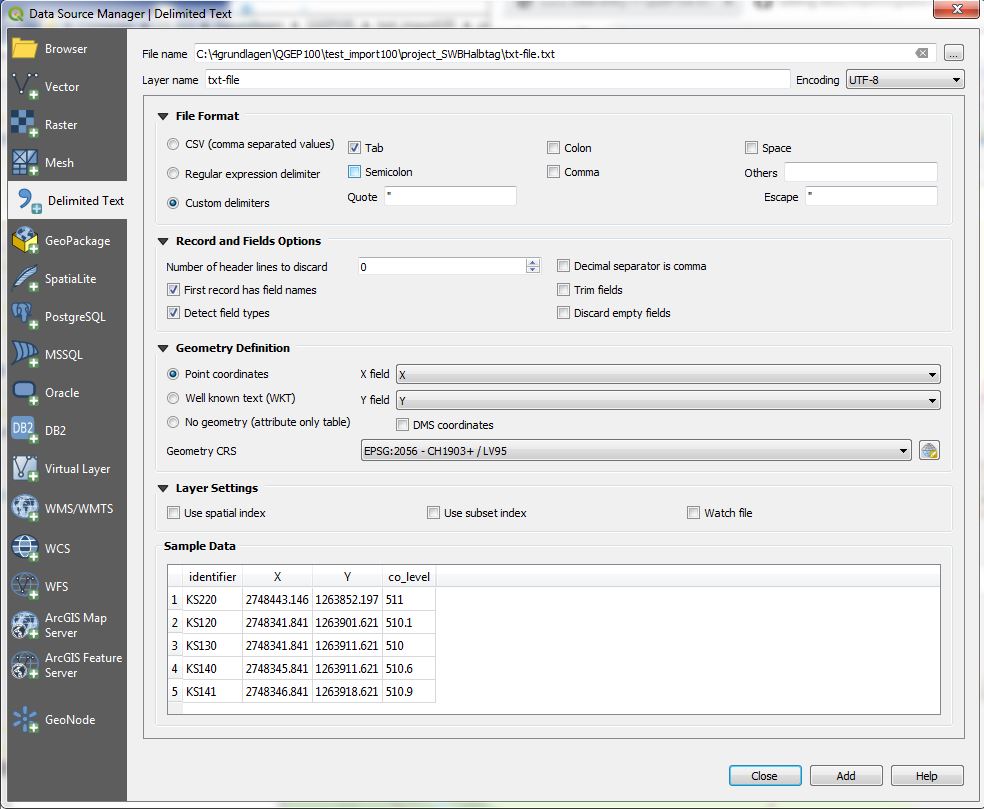Image resolution: width=984 pixels, height=809 pixels.
Task: Open the Y field dropdown
Action: tap(668, 400)
